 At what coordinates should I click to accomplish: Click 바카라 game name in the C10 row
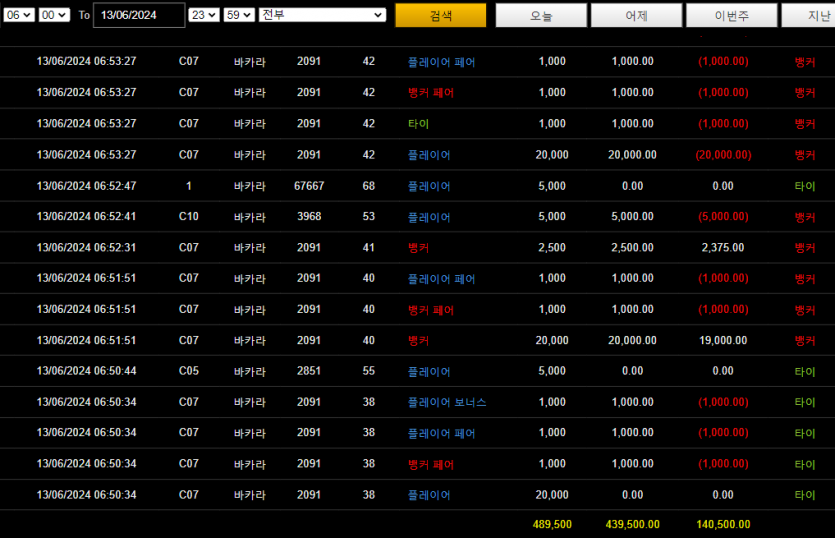tap(250, 217)
